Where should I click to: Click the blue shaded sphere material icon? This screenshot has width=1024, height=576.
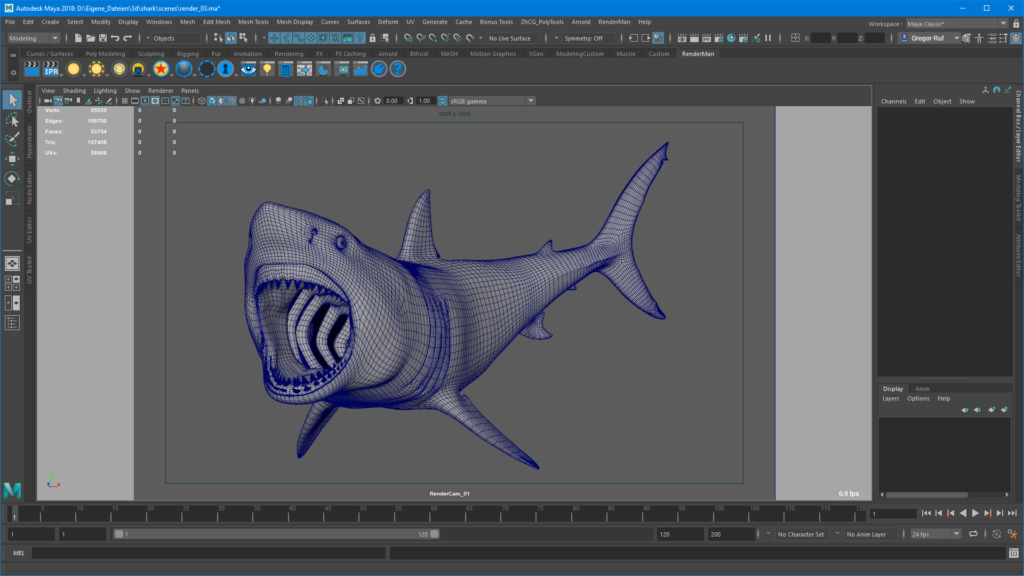184,69
